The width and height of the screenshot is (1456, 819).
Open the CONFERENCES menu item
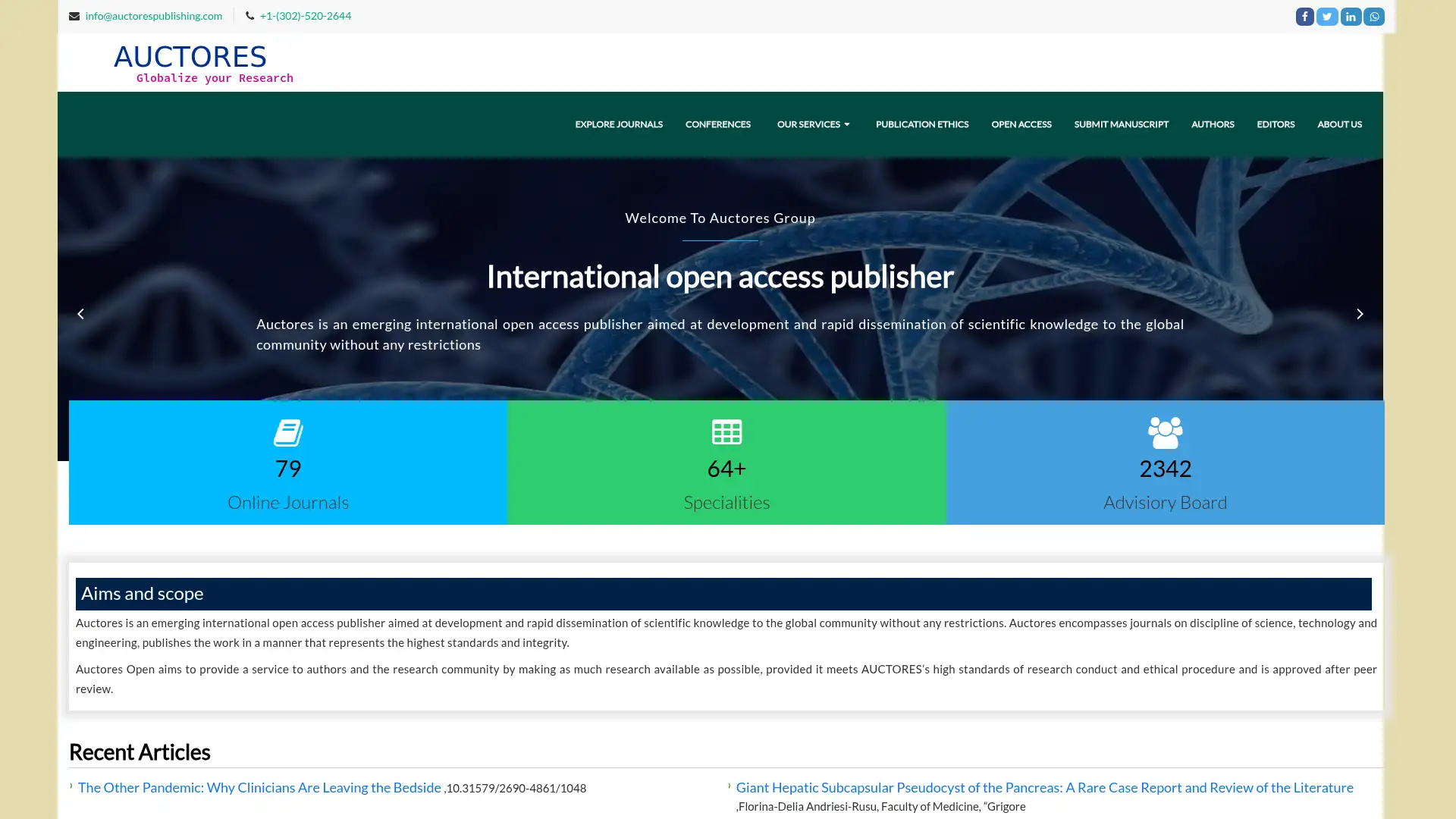point(717,124)
